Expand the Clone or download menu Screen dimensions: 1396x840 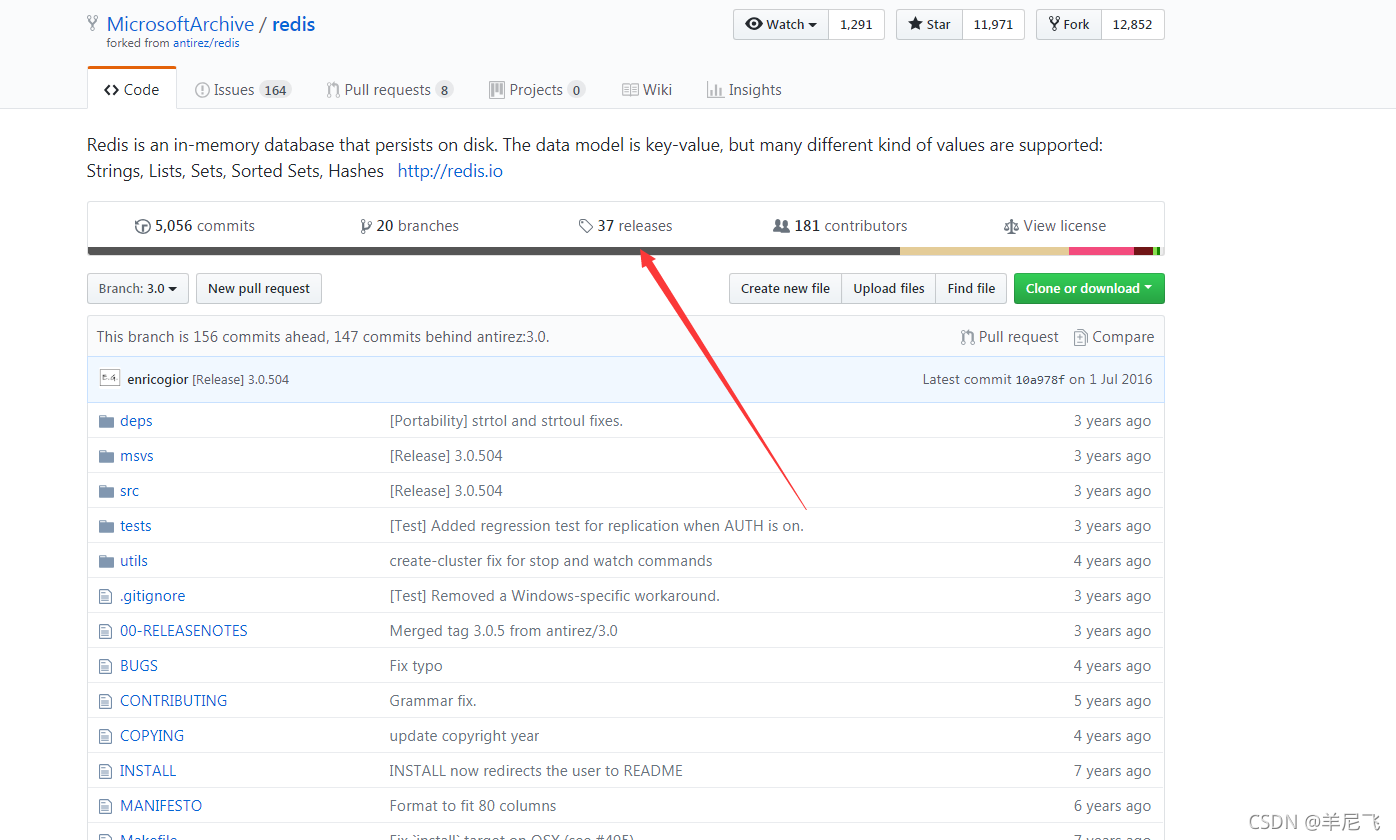coord(1089,288)
